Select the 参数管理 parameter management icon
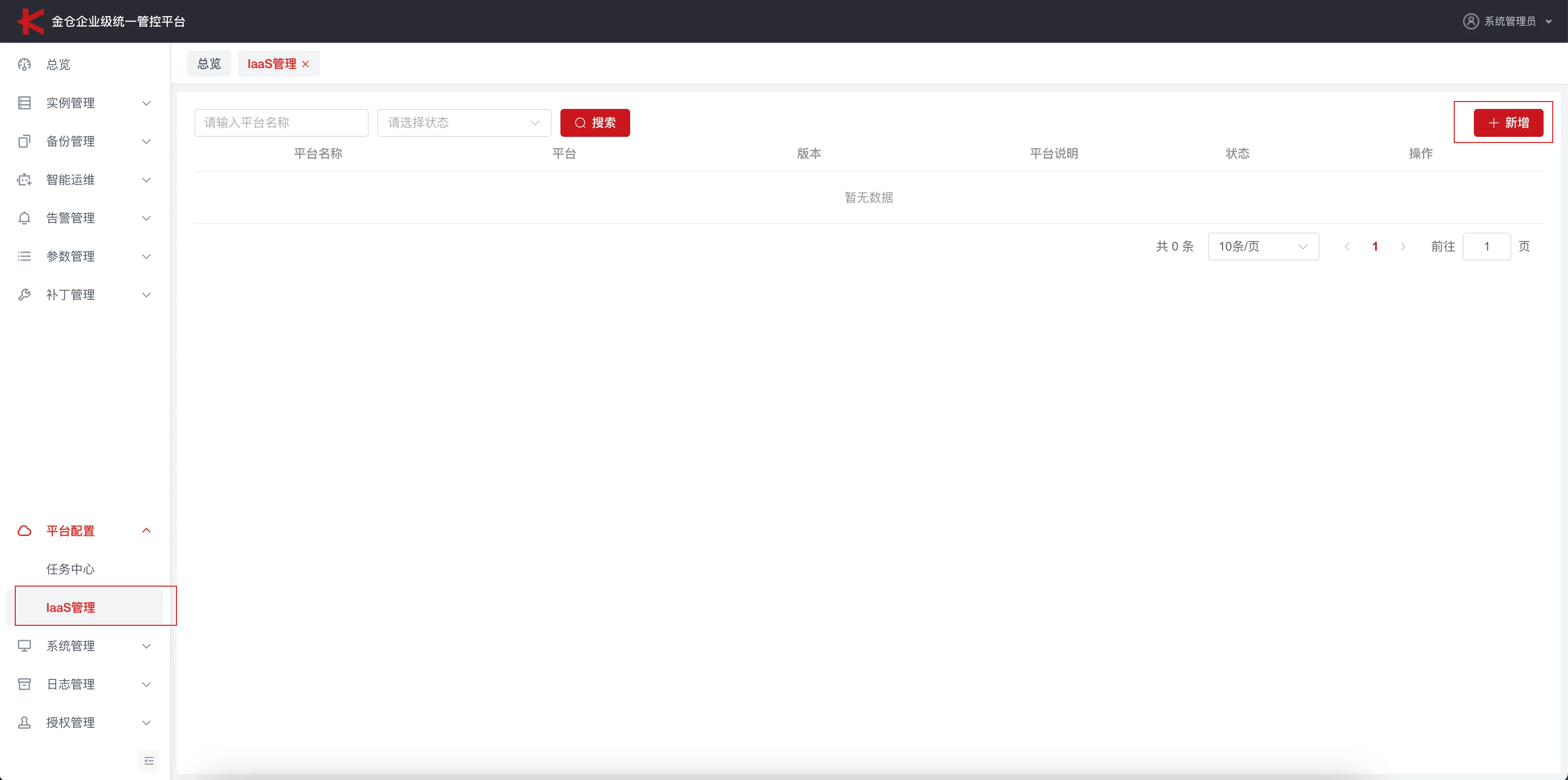This screenshot has width=1568, height=780. click(24, 255)
